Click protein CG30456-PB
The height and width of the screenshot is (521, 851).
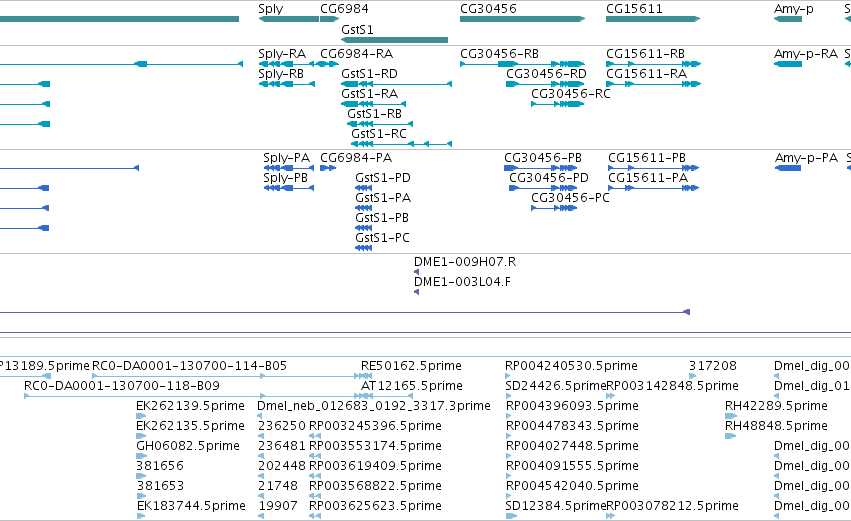point(543,158)
